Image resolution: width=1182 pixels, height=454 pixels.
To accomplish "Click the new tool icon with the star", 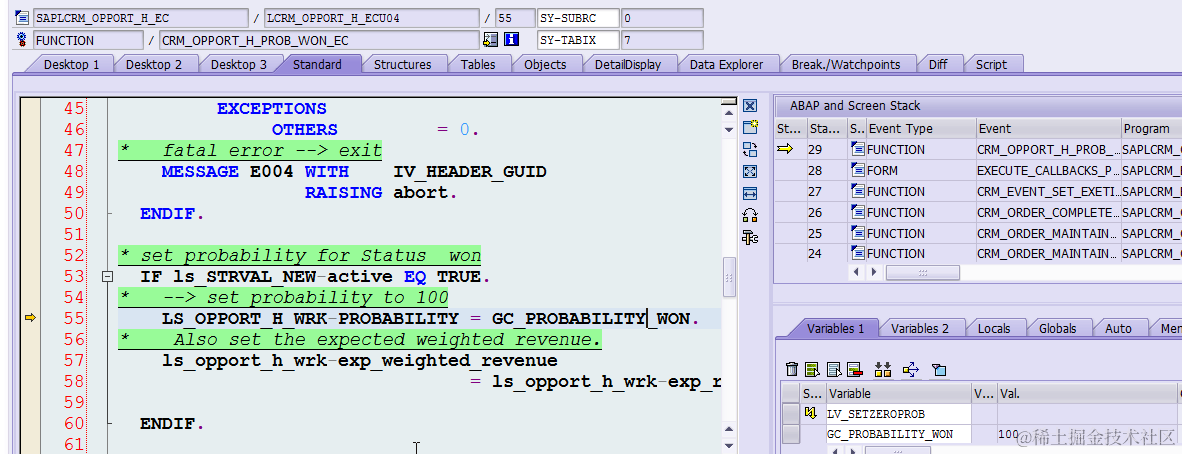I will (749, 127).
